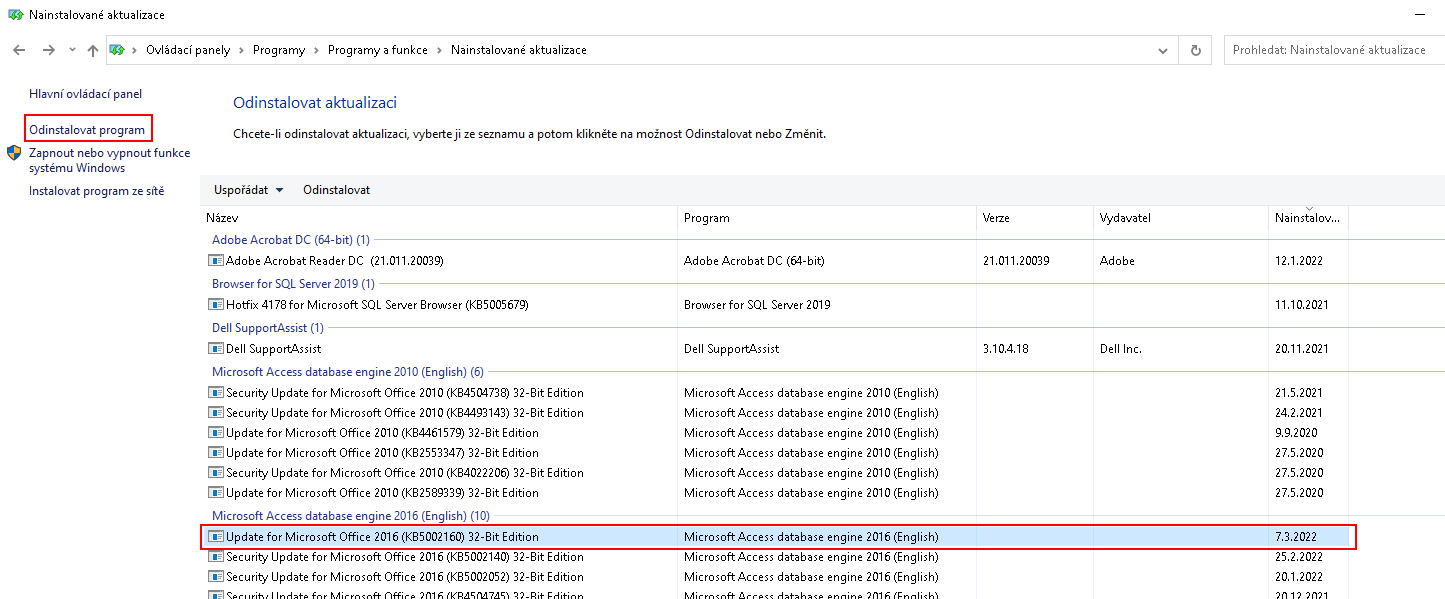Sort by Verze column header
This screenshot has height=599, width=1445.
click(x=1034, y=218)
